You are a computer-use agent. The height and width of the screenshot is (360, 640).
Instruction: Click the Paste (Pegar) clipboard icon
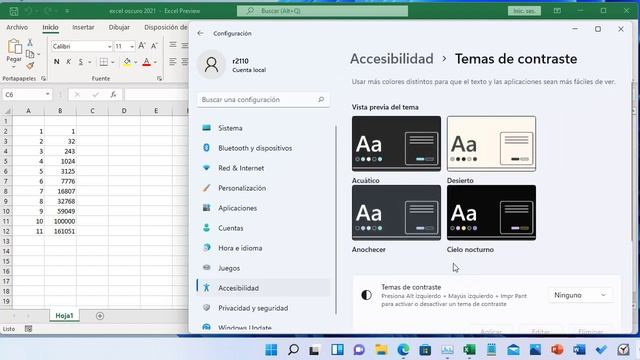coord(14,47)
